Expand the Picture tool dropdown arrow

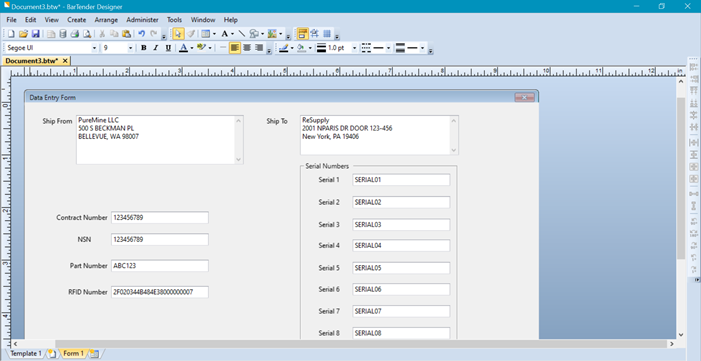tap(281, 34)
